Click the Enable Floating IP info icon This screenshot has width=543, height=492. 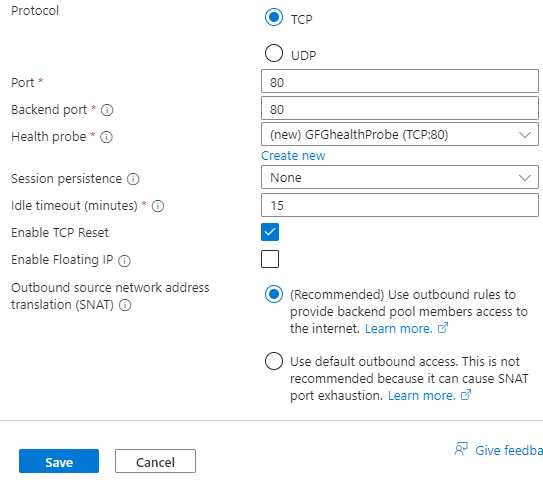point(124,260)
